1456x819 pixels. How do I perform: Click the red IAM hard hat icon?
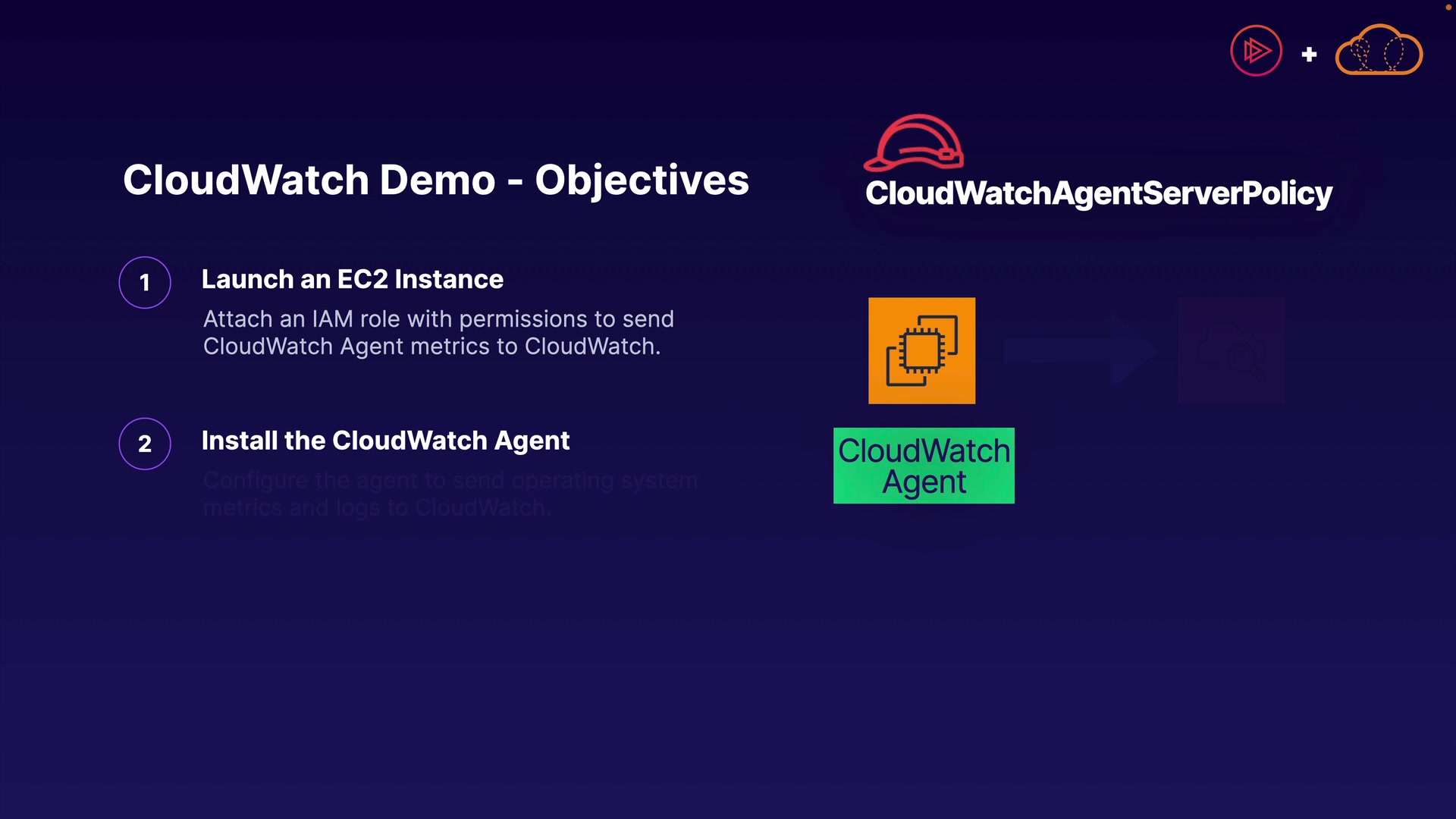914,143
